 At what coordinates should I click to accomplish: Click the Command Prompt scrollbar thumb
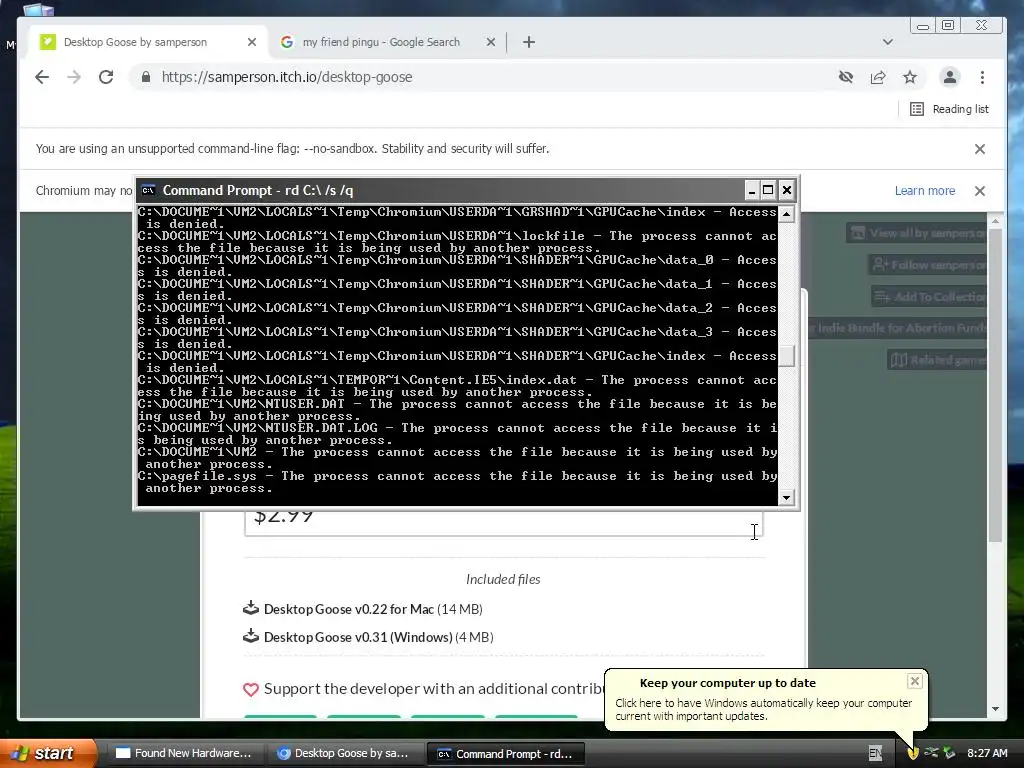click(x=786, y=356)
